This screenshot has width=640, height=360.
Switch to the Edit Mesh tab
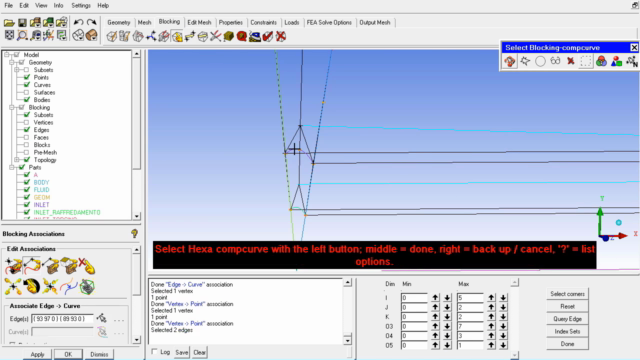point(199,22)
